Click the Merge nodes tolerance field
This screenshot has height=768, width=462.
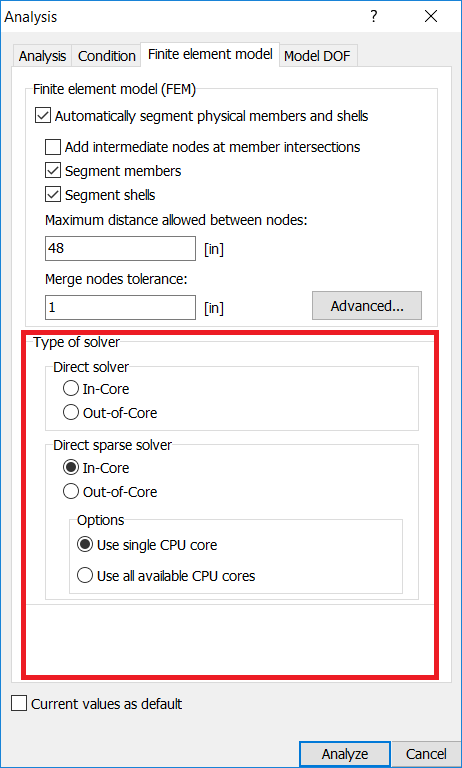(x=121, y=307)
